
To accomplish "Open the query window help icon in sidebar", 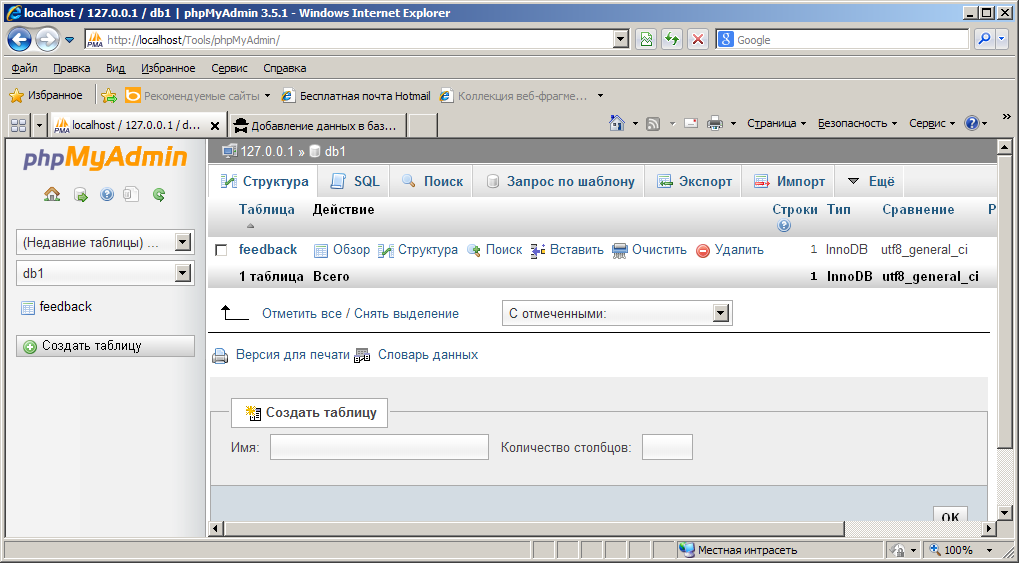I will tap(107, 194).
